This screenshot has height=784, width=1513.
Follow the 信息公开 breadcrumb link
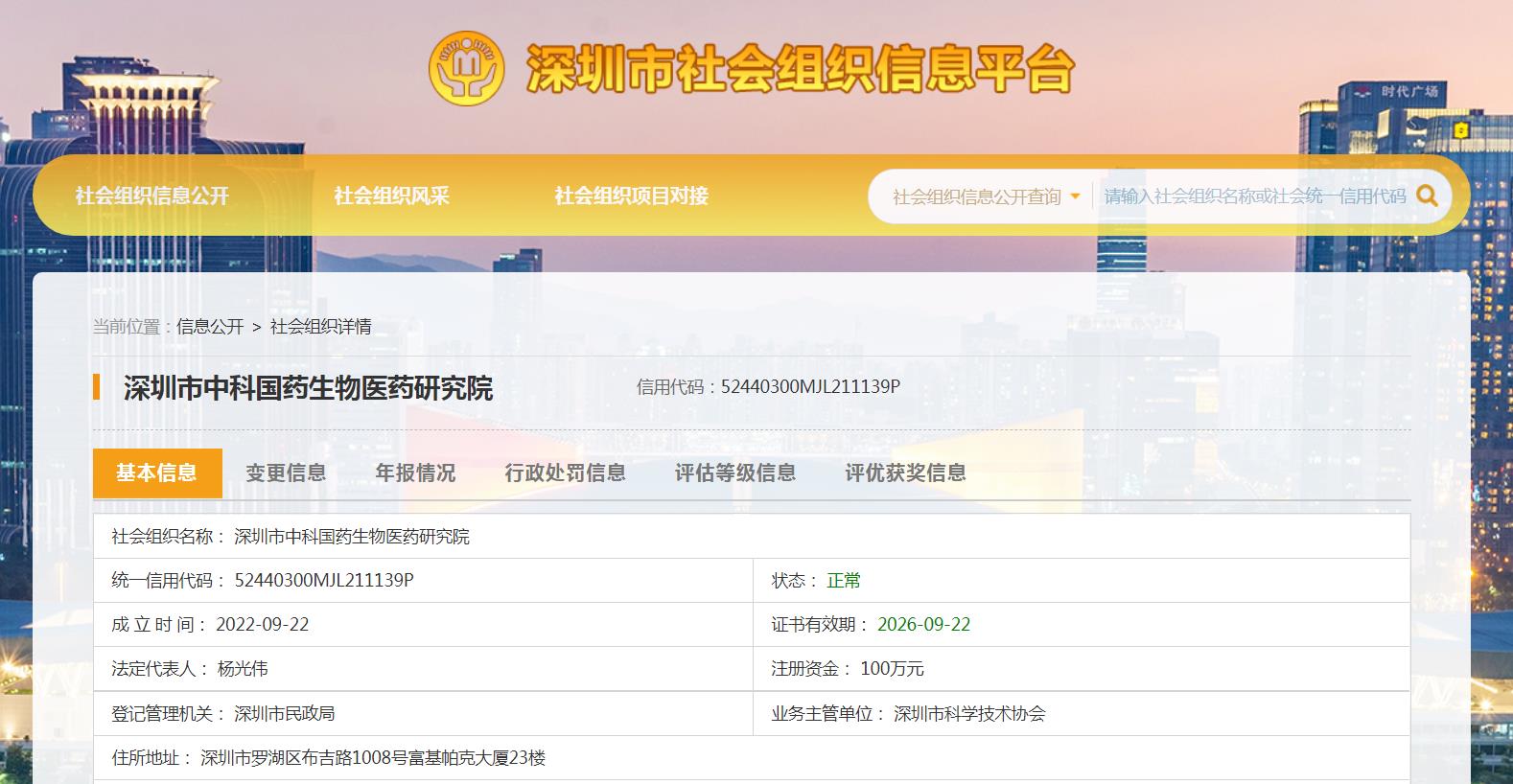coord(210,327)
